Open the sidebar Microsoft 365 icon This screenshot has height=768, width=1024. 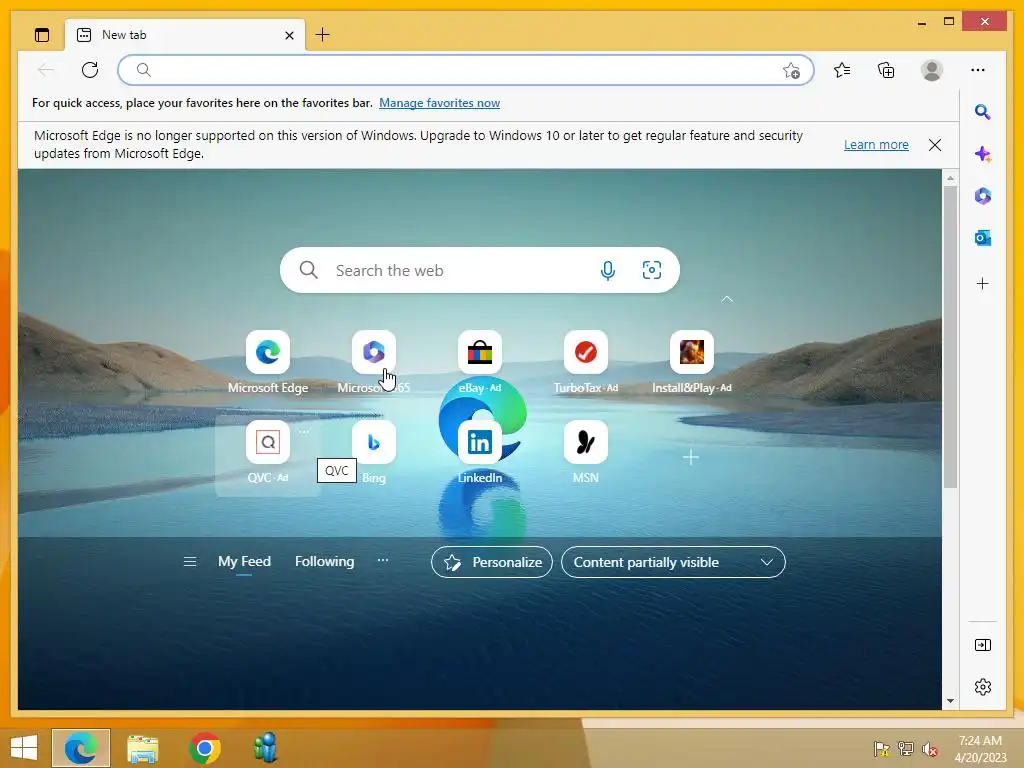pos(982,196)
